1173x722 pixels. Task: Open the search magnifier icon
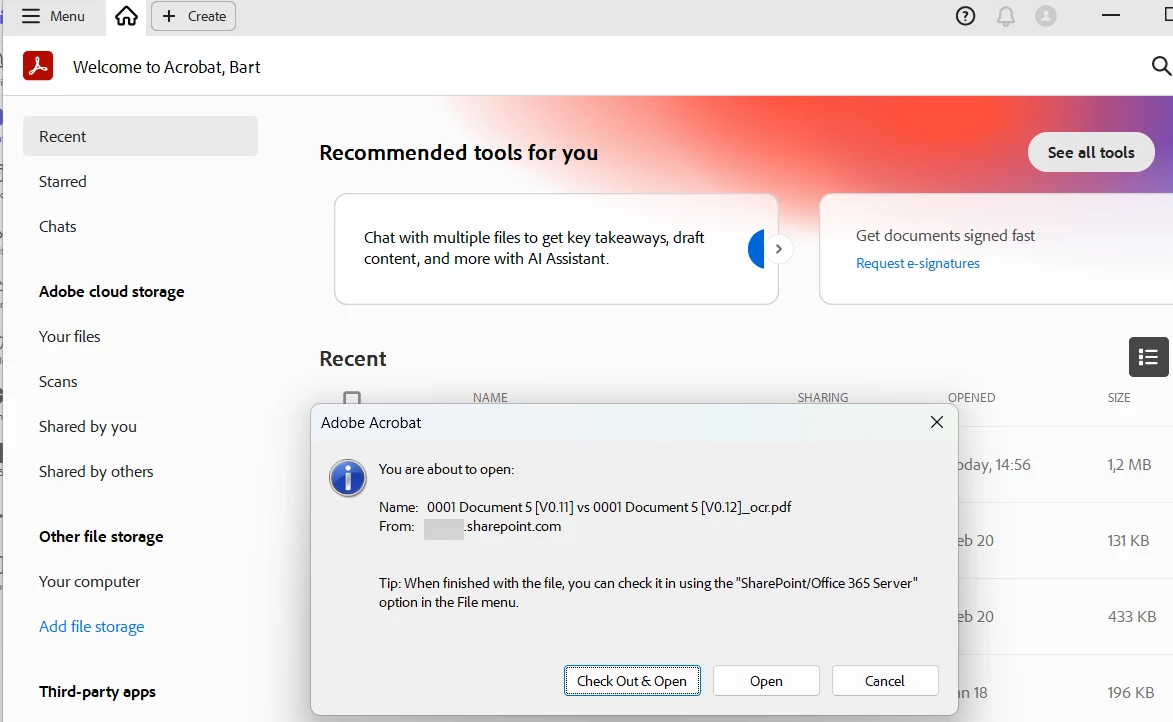tap(1160, 66)
